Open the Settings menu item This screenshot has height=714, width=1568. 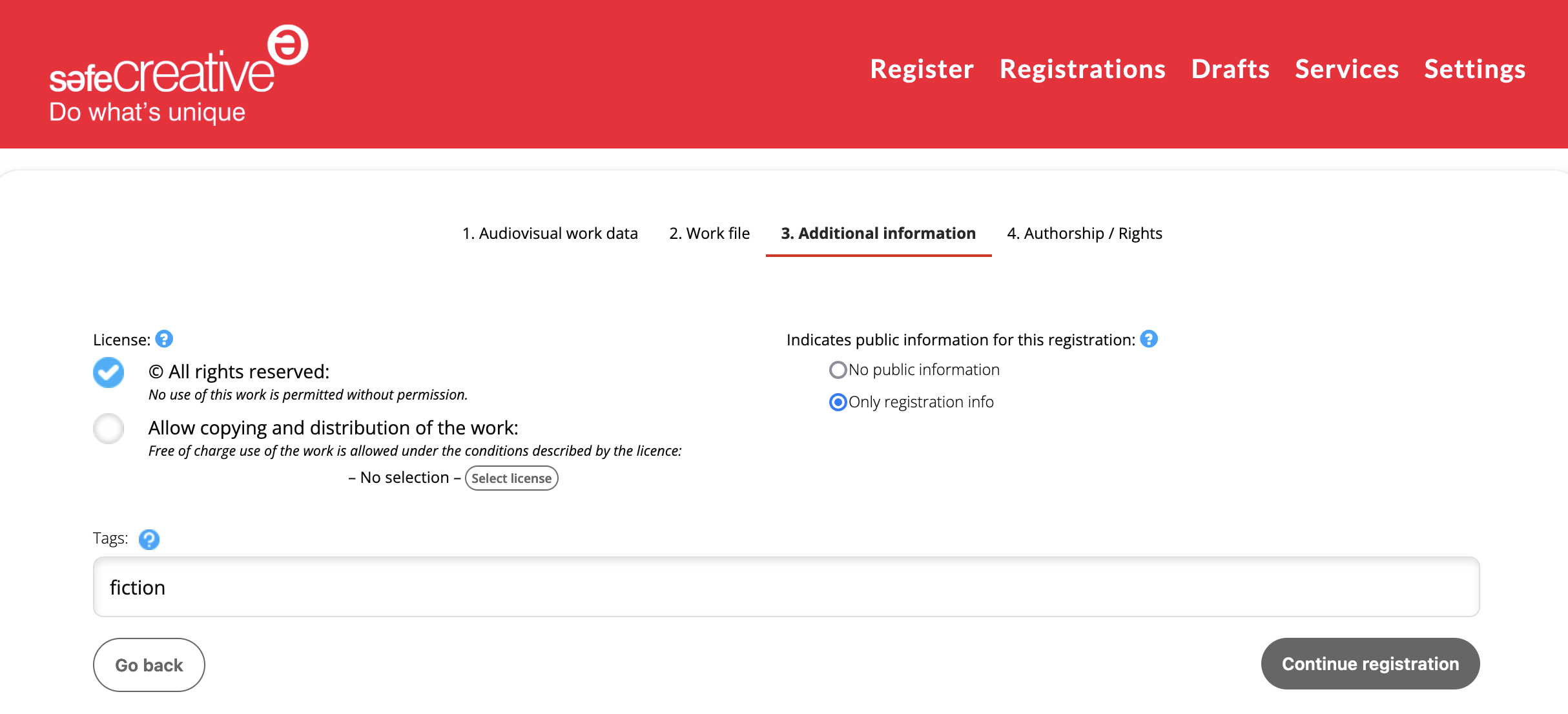point(1474,69)
